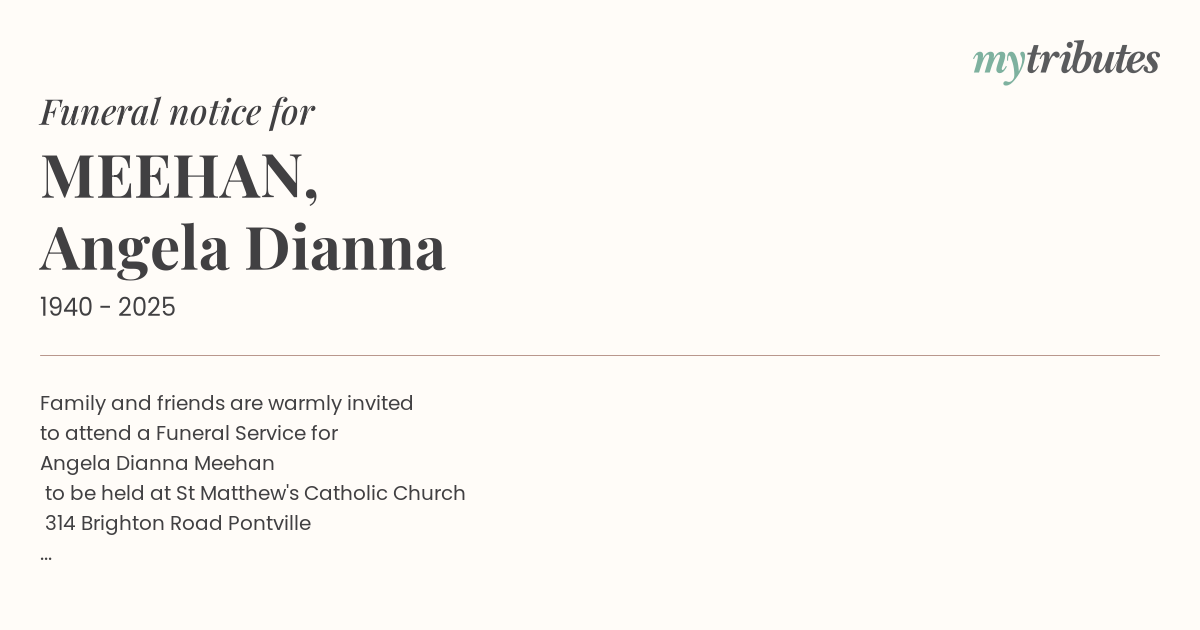Click "Angela Dianna Meehan" in the body text
The width and height of the screenshot is (1200, 630).
click(157, 463)
